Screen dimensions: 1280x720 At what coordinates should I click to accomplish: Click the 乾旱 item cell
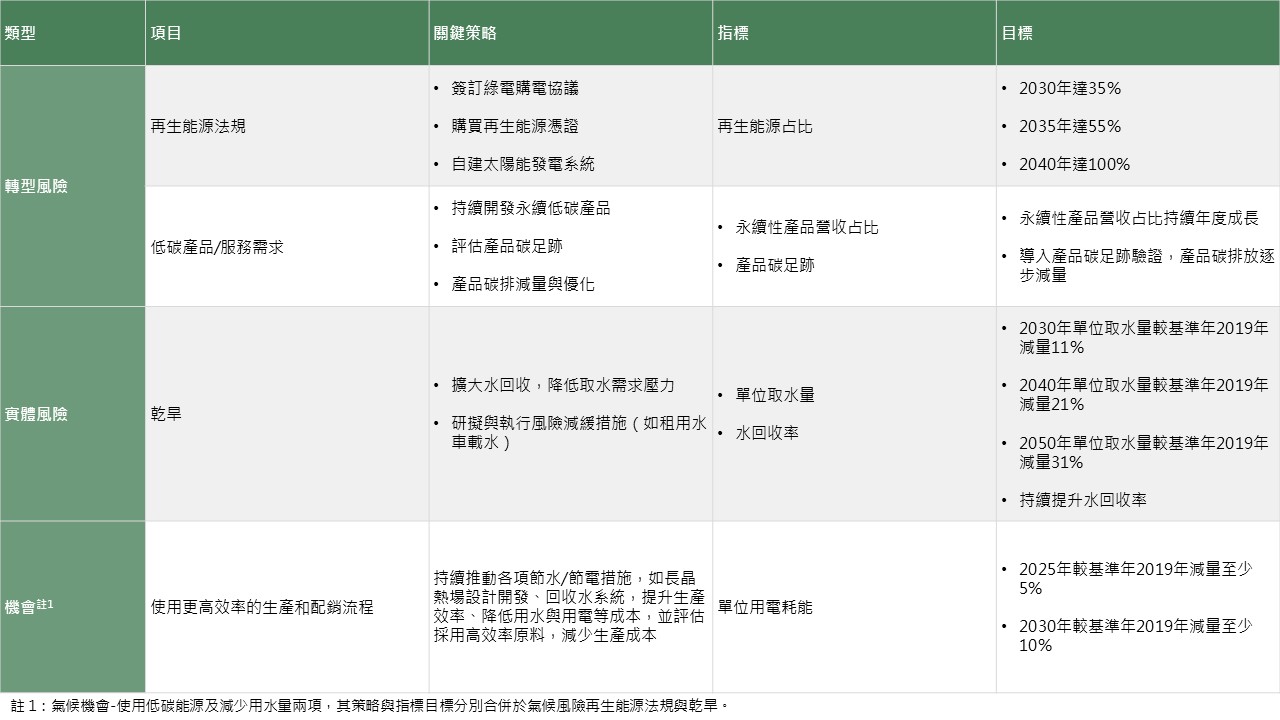click(166, 414)
